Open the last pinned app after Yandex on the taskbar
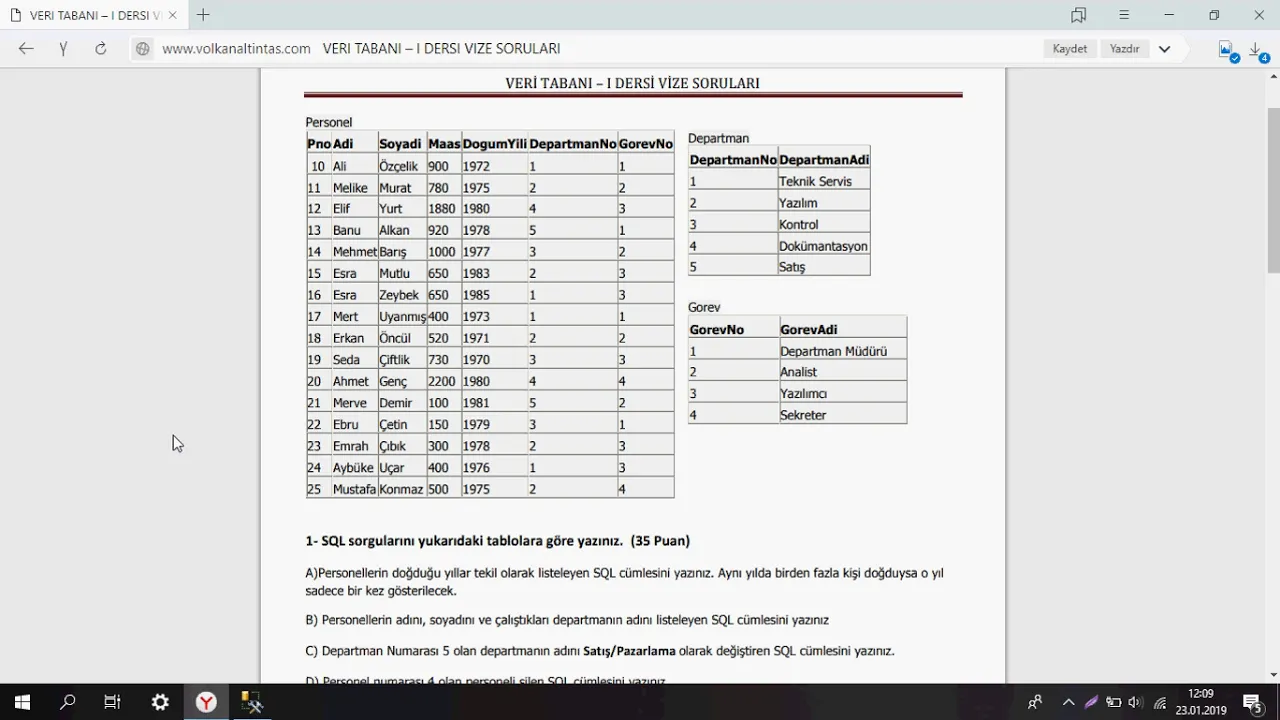1280x720 pixels. [252, 702]
